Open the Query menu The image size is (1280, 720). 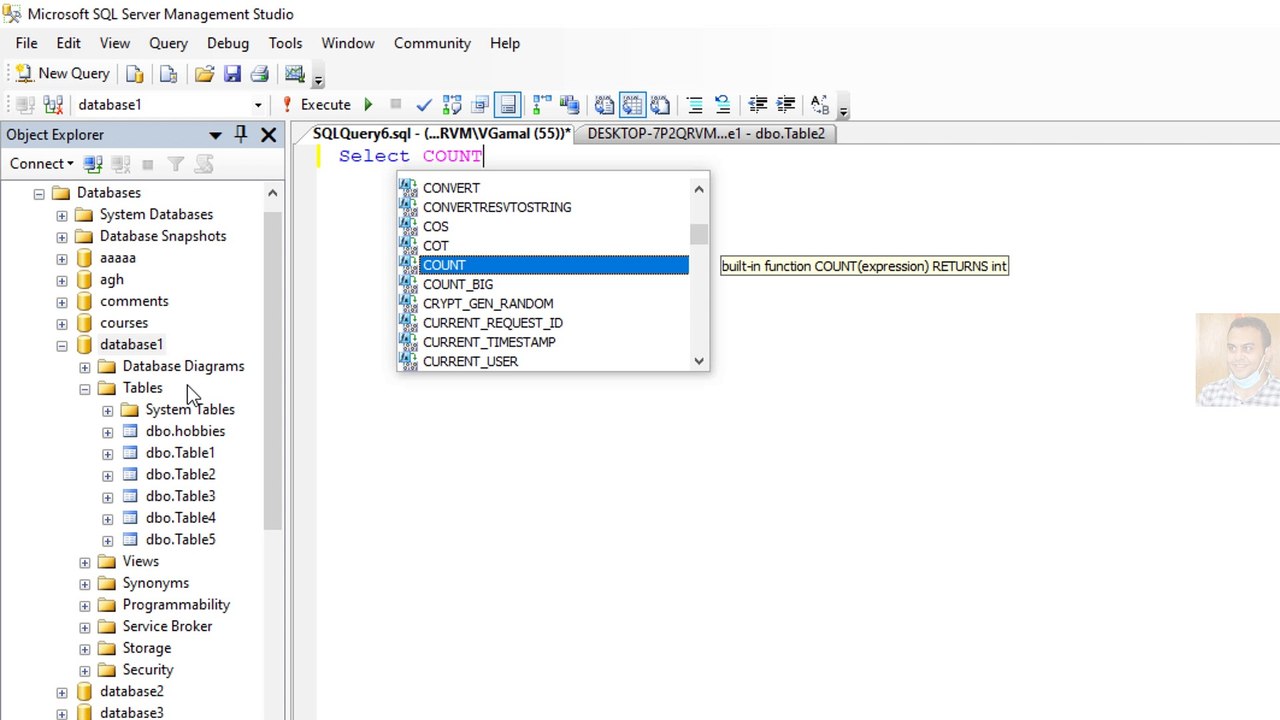click(168, 43)
